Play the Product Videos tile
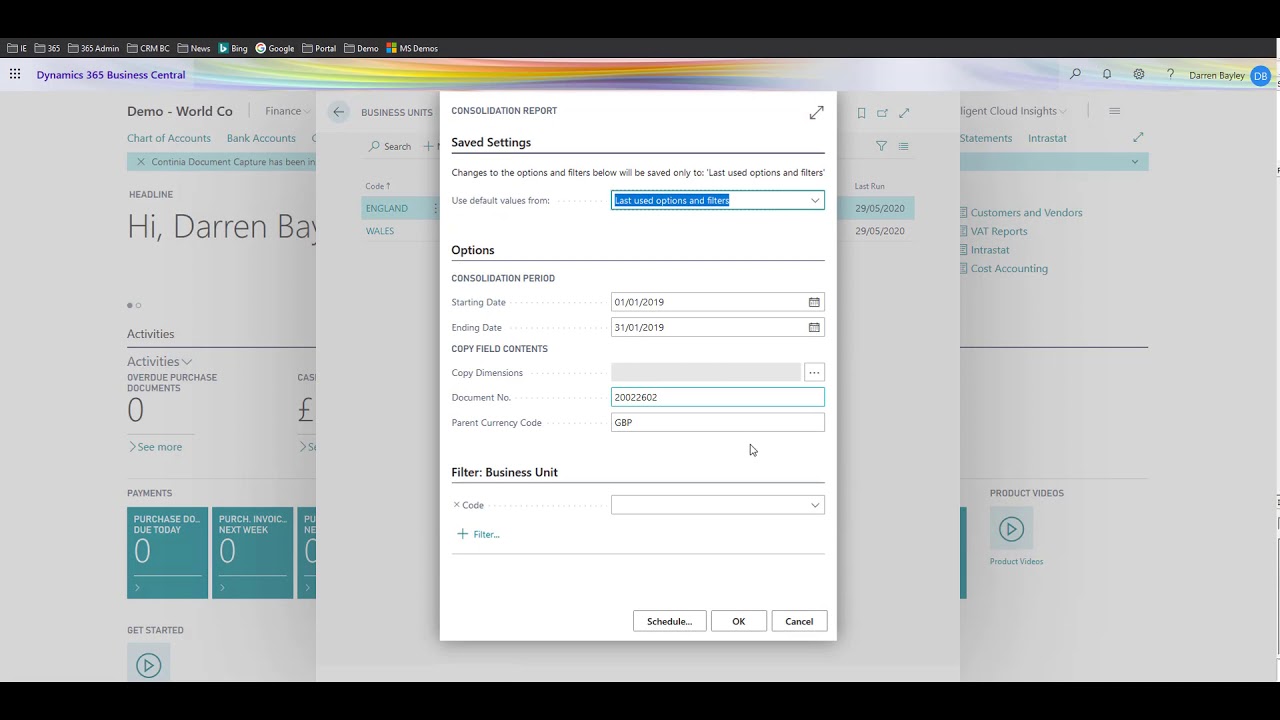Screen dimensions: 1280x720 [1011, 529]
